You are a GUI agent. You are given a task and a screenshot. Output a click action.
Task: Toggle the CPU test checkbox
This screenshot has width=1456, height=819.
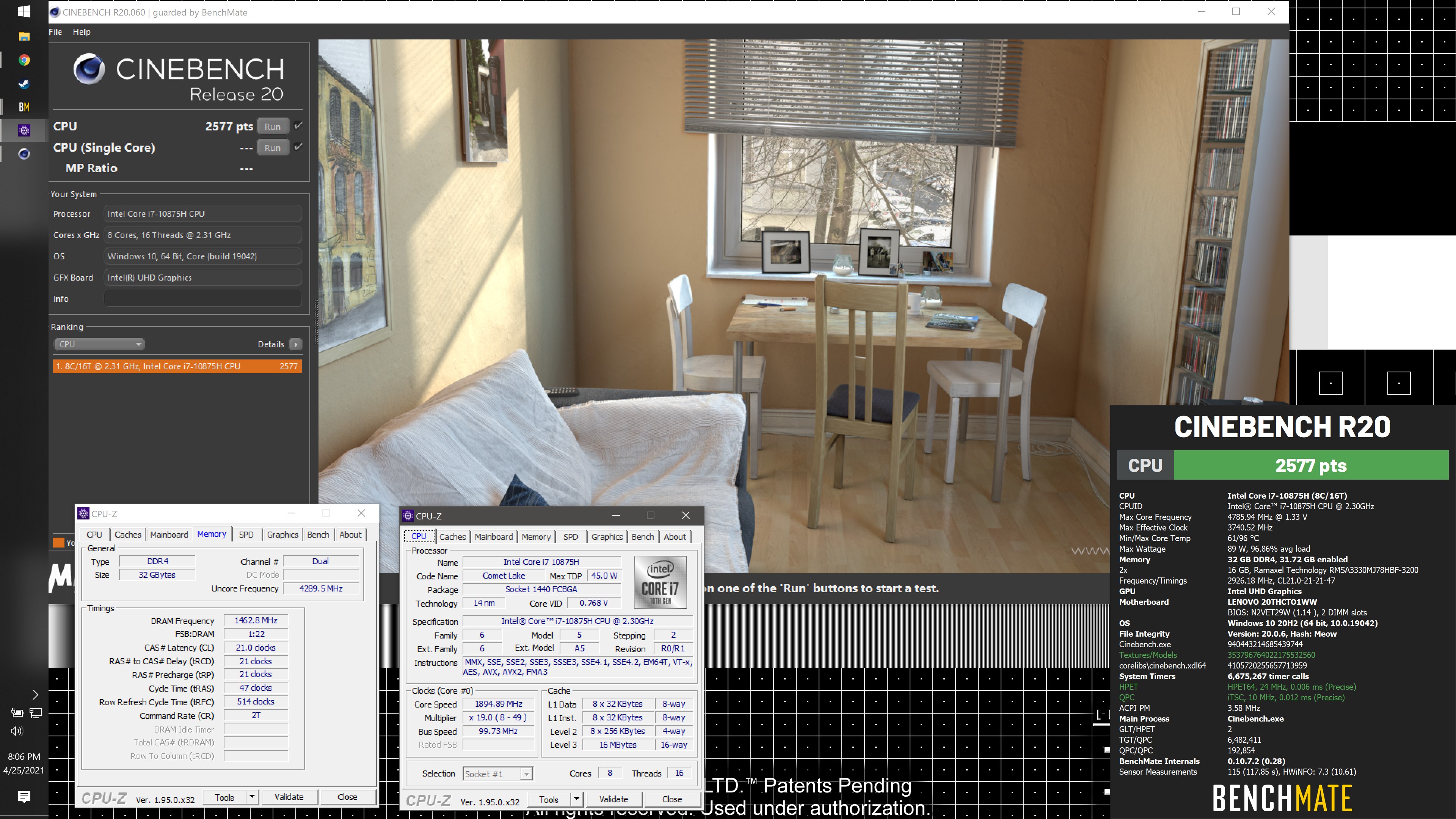click(298, 126)
